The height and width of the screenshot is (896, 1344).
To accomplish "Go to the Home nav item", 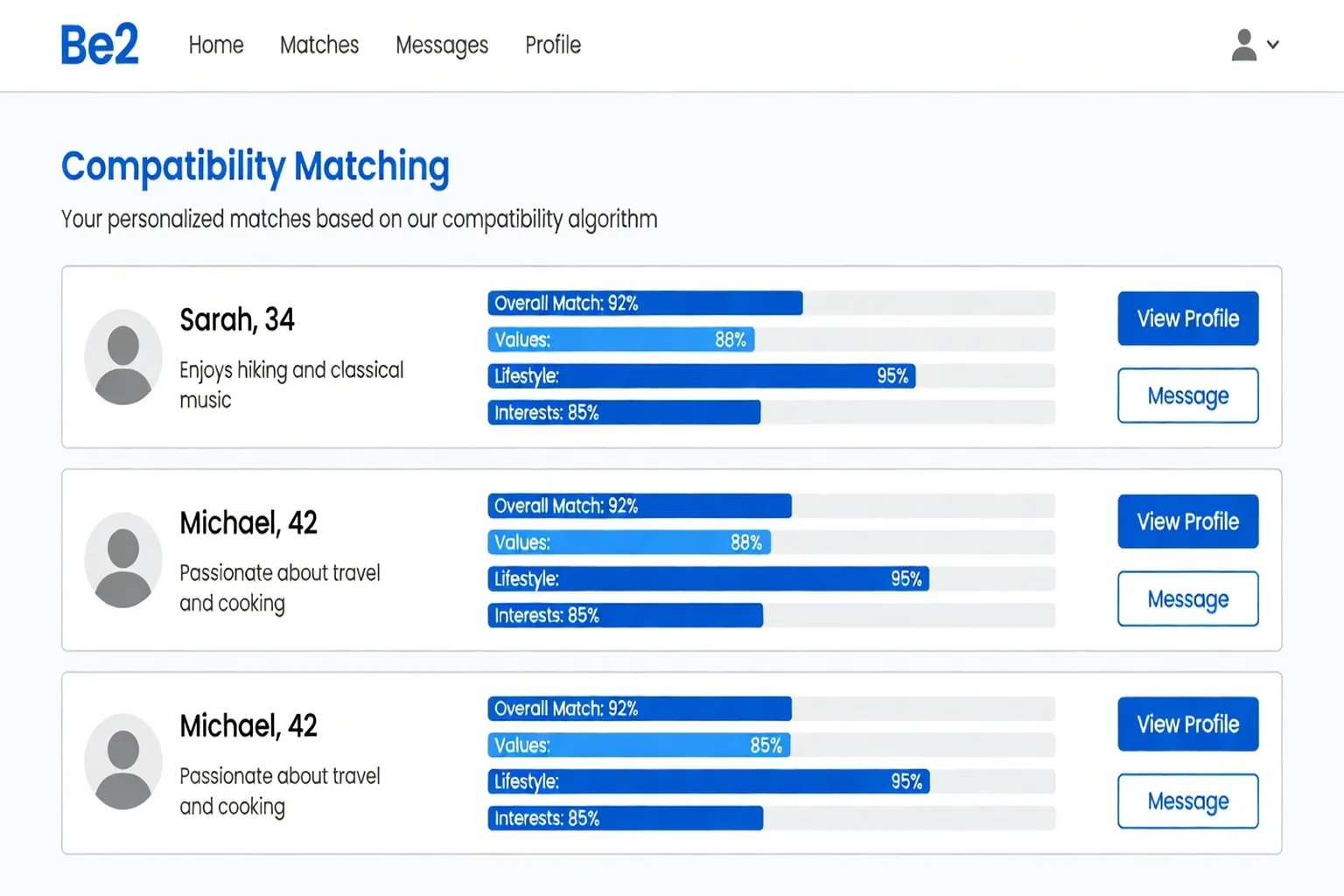I will tap(216, 45).
